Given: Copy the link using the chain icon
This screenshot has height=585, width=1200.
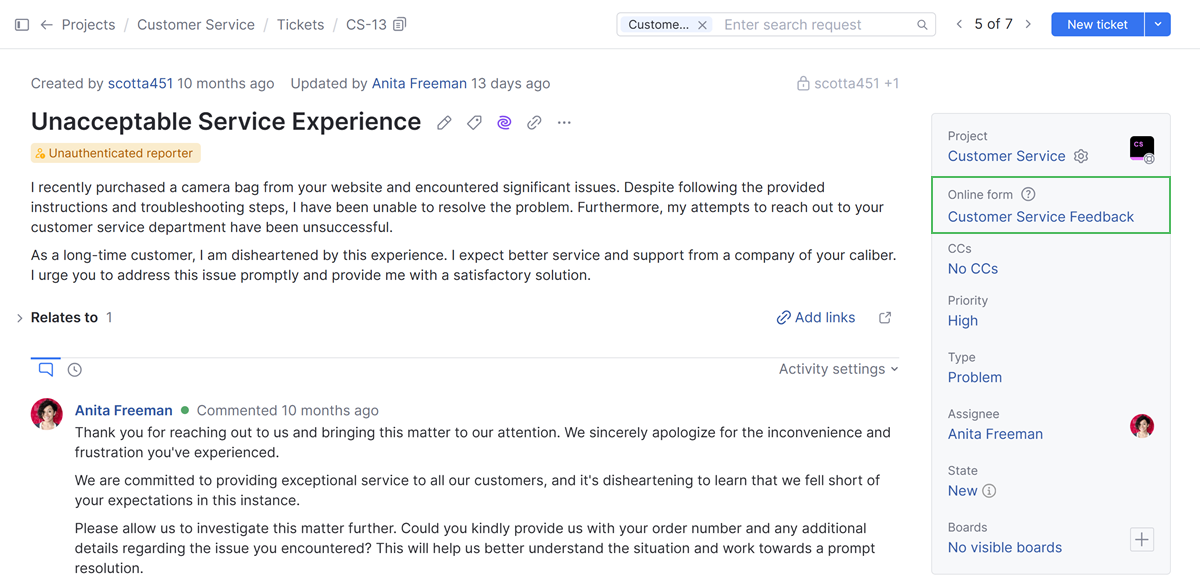Looking at the screenshot, I should 533,121.
